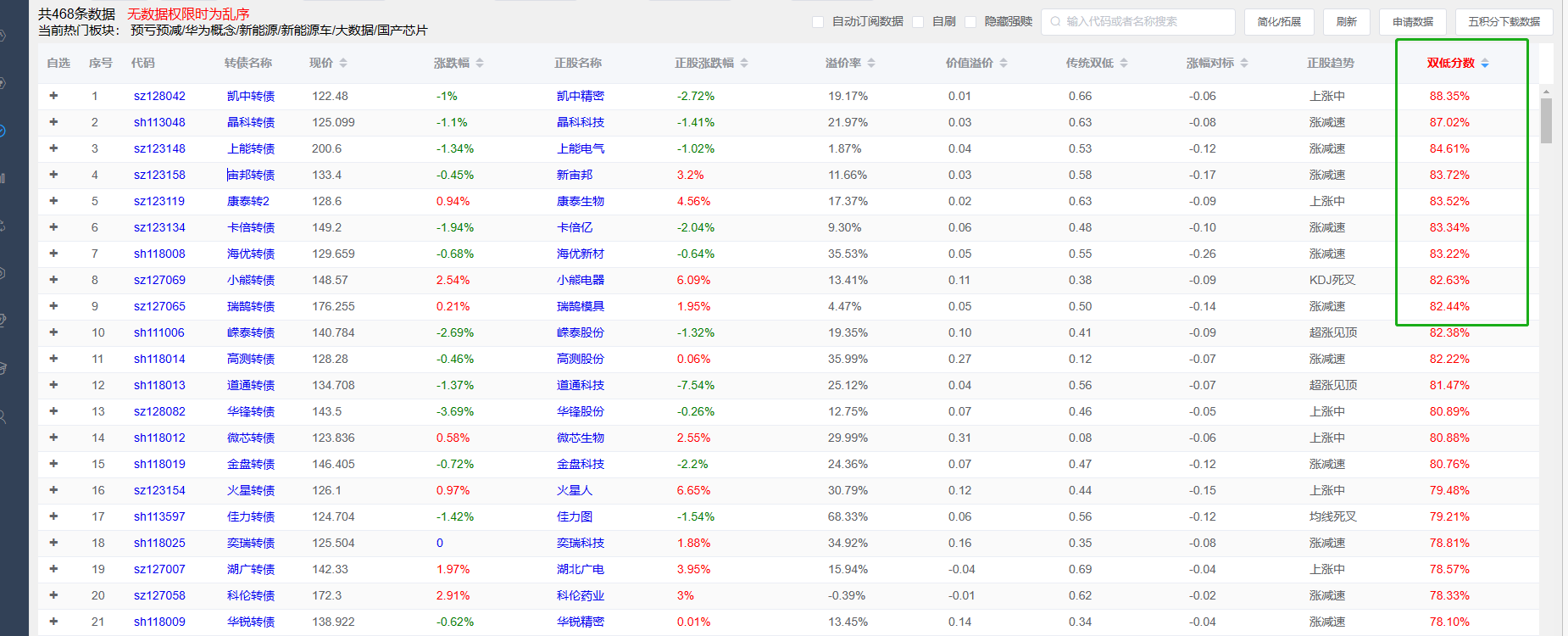Image resolution: width=1568 pixels, height=636 pixels.
Task: Click plus icon in sz123134 卡倍转债 row
Action: coord(53,227)
